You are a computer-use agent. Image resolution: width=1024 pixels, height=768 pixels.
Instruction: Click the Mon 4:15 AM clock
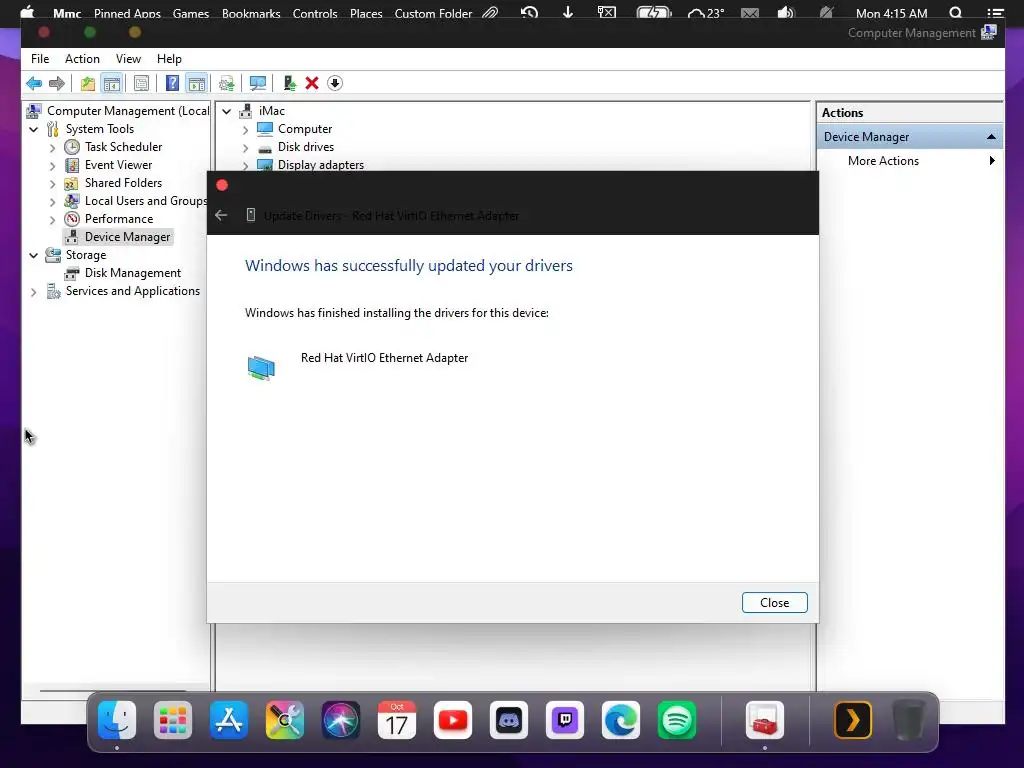pos(891,13)
